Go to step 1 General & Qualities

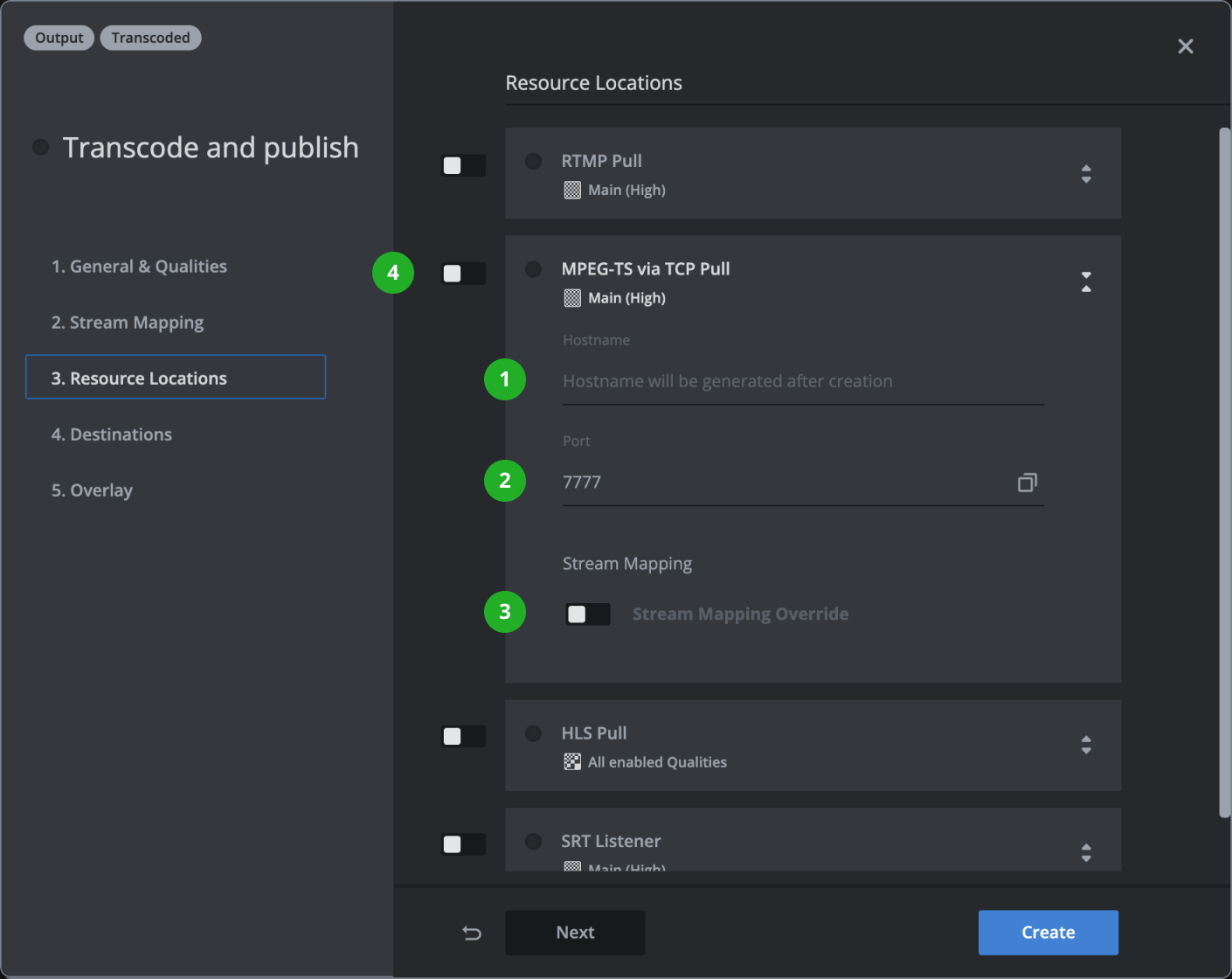tap(139, 267)
